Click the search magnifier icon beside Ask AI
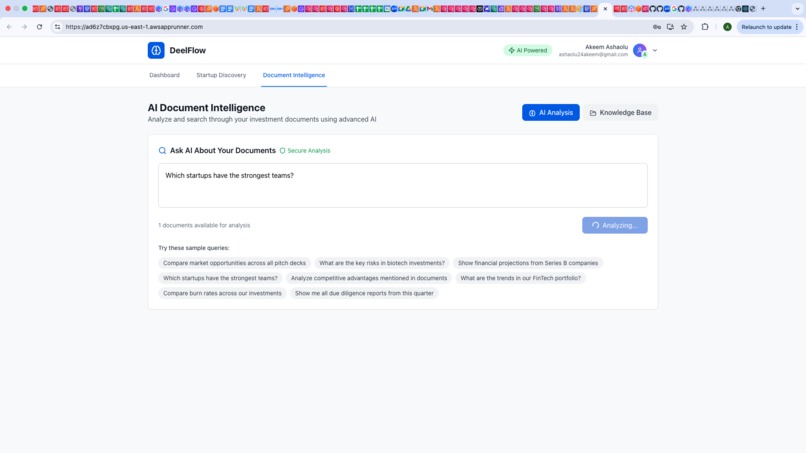This screenshot has width=806, height=453. coord(162,151)
